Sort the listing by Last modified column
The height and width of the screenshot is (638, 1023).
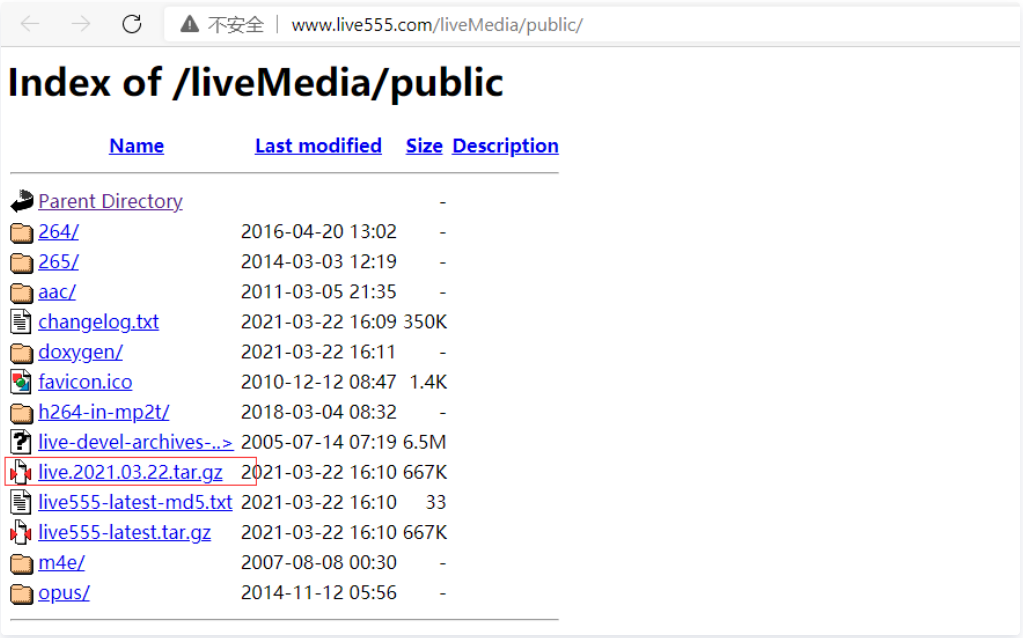coord(318,145)
